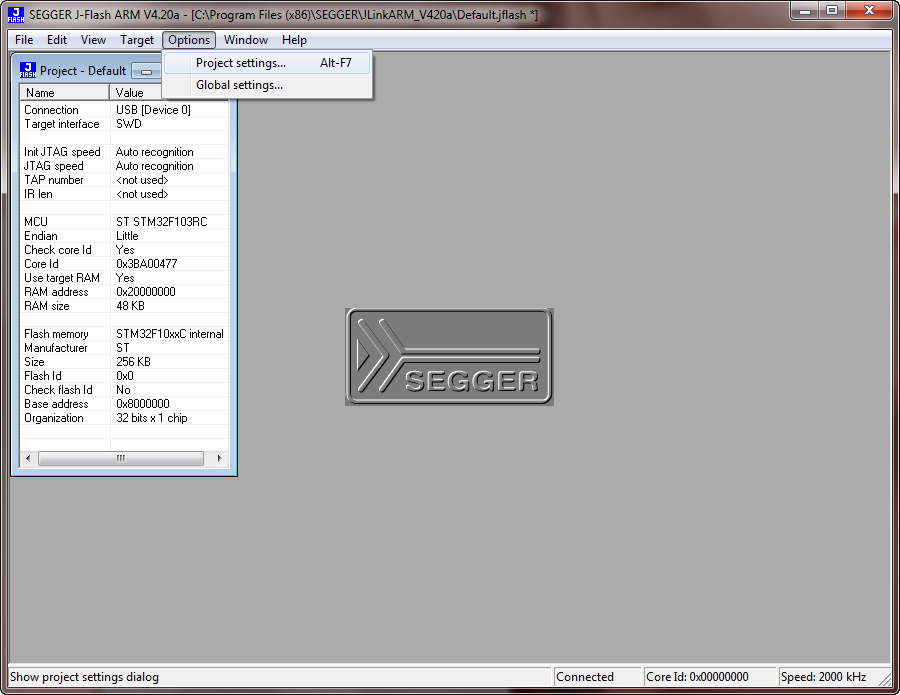The width and height of the screenshot is (900, 695).
Task: Open Project settings from the Options menu
Action: click(241, 63)
